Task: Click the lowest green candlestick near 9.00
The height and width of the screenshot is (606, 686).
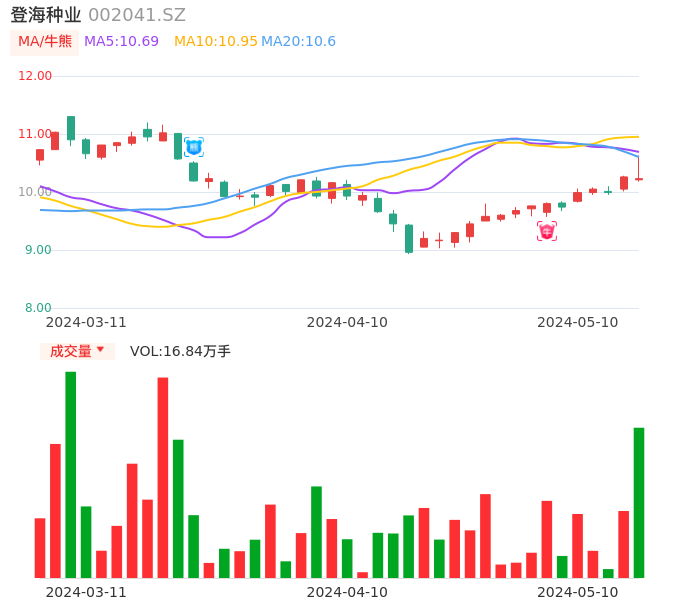Action: coord(409,238)
